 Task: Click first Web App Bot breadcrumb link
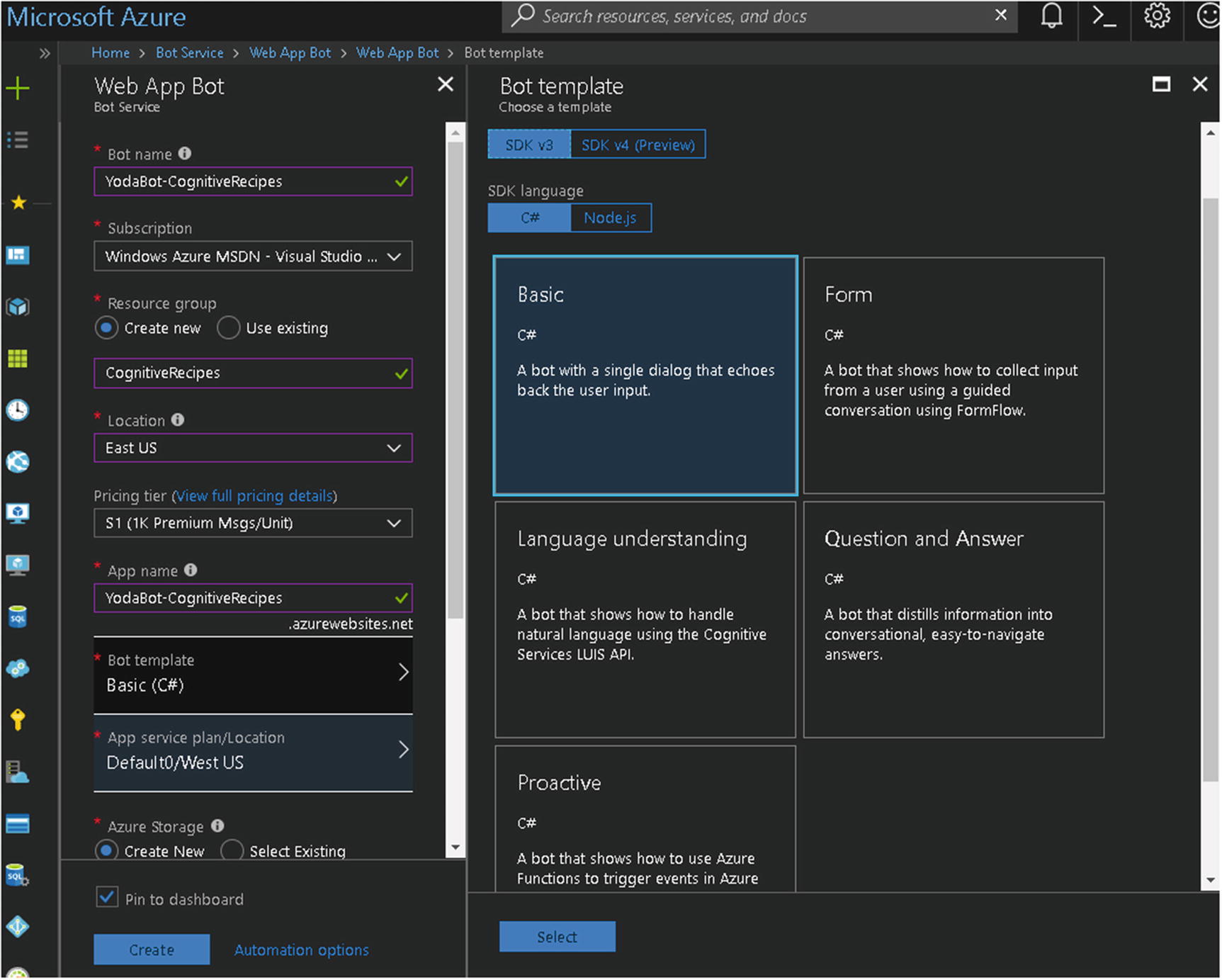click(290, 53)
